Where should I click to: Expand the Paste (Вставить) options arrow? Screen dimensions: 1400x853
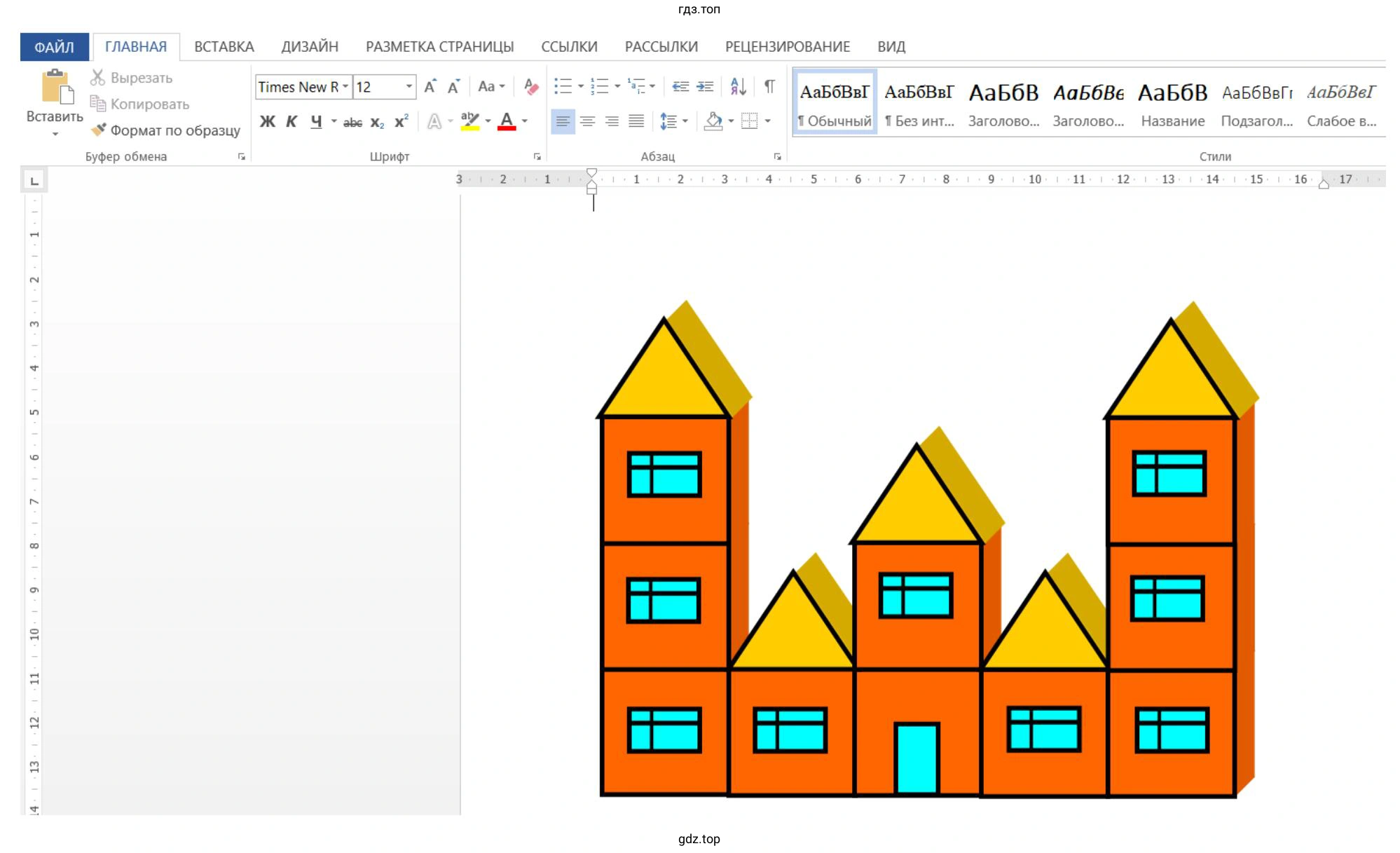pyautogui.click(x=55, y=134)
